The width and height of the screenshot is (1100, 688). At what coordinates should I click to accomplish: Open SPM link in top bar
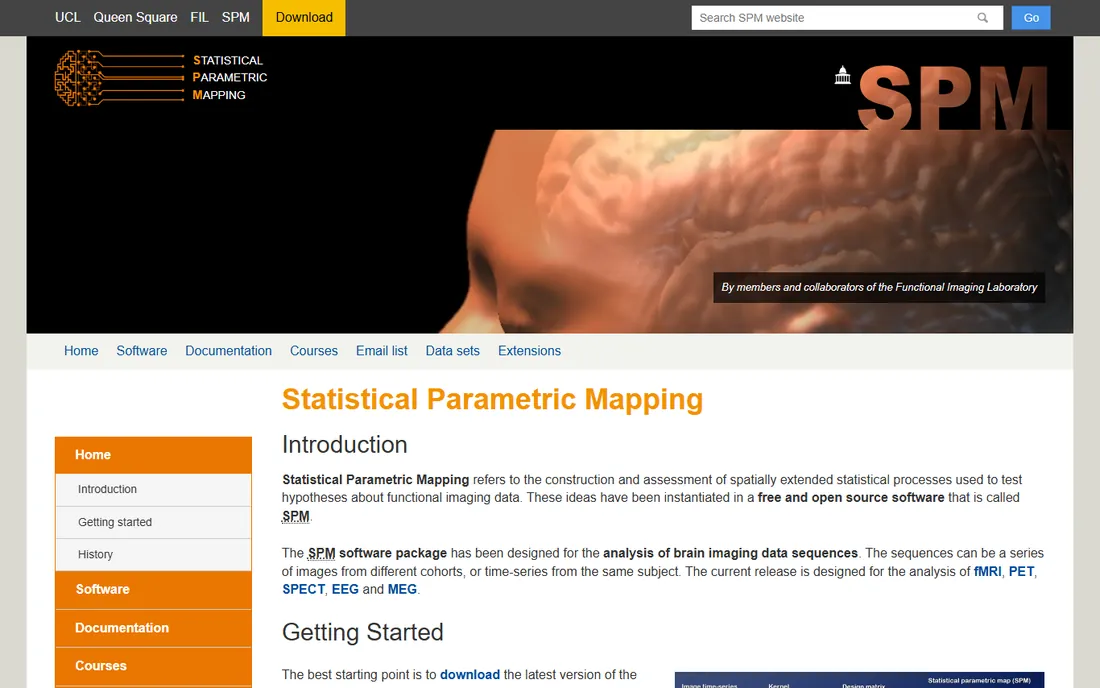click(x=236, y=18)
